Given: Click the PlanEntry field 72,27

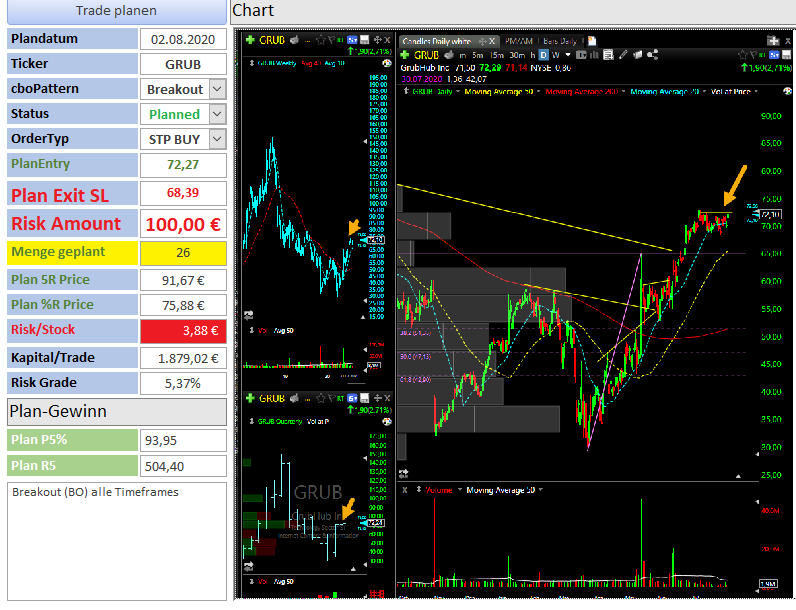Looking at the screenshot, I should pyautogui.click(x=183, y=165).
